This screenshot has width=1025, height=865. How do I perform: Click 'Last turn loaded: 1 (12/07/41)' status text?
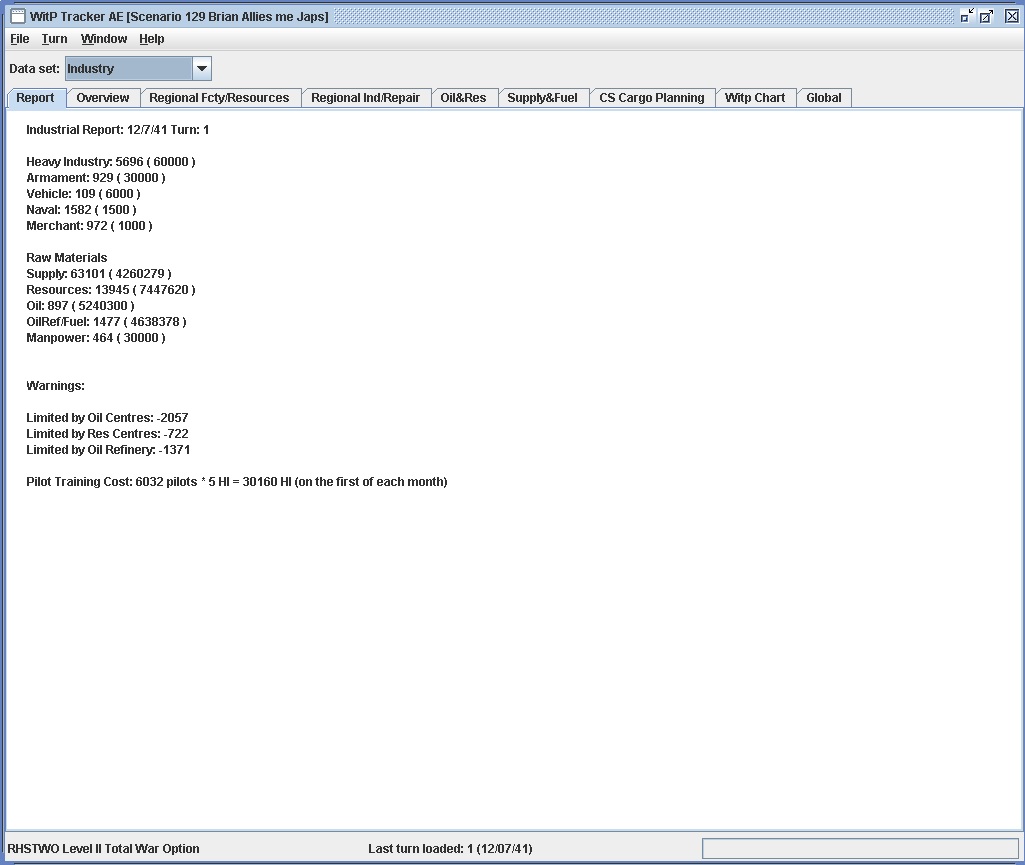click(x=450, y=849)
